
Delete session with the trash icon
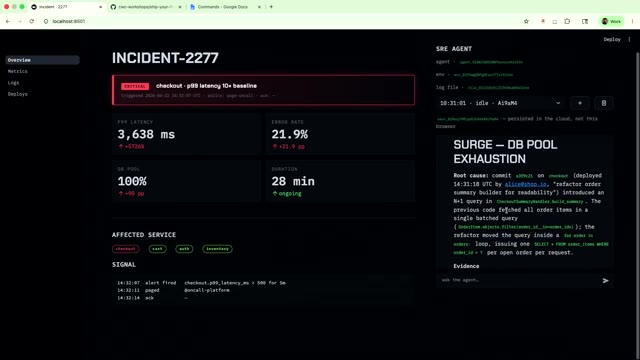click(604, 103)
